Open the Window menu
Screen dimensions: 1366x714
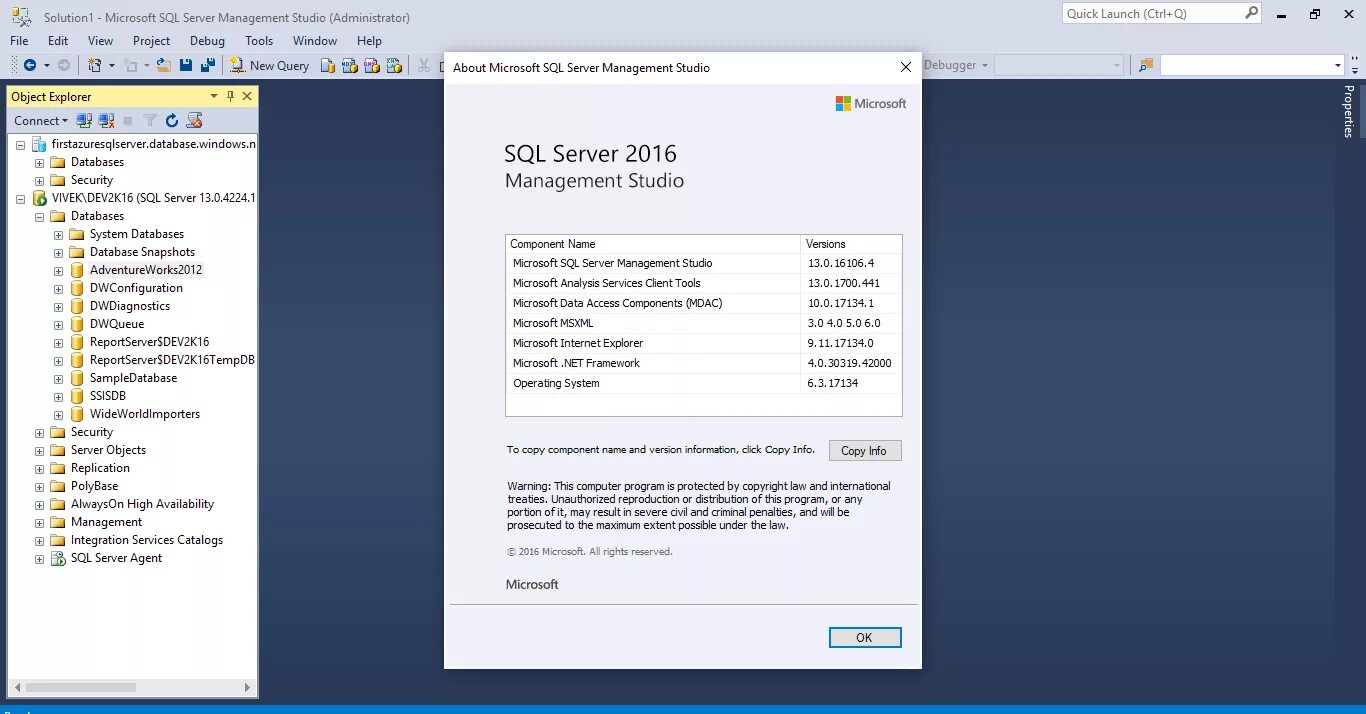click(x=315, y=41)
